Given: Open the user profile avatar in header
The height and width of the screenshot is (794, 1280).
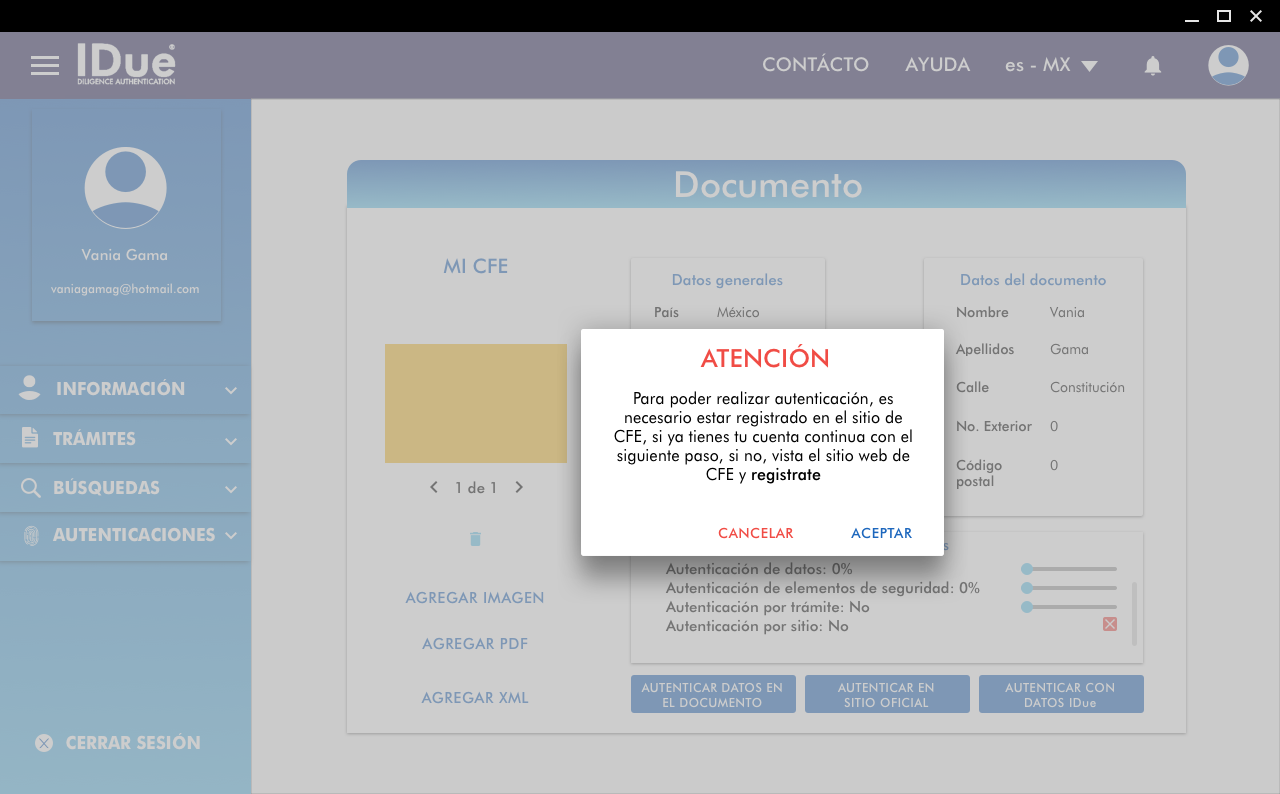Looking at the screenshot, I should tap(1227, 66).
